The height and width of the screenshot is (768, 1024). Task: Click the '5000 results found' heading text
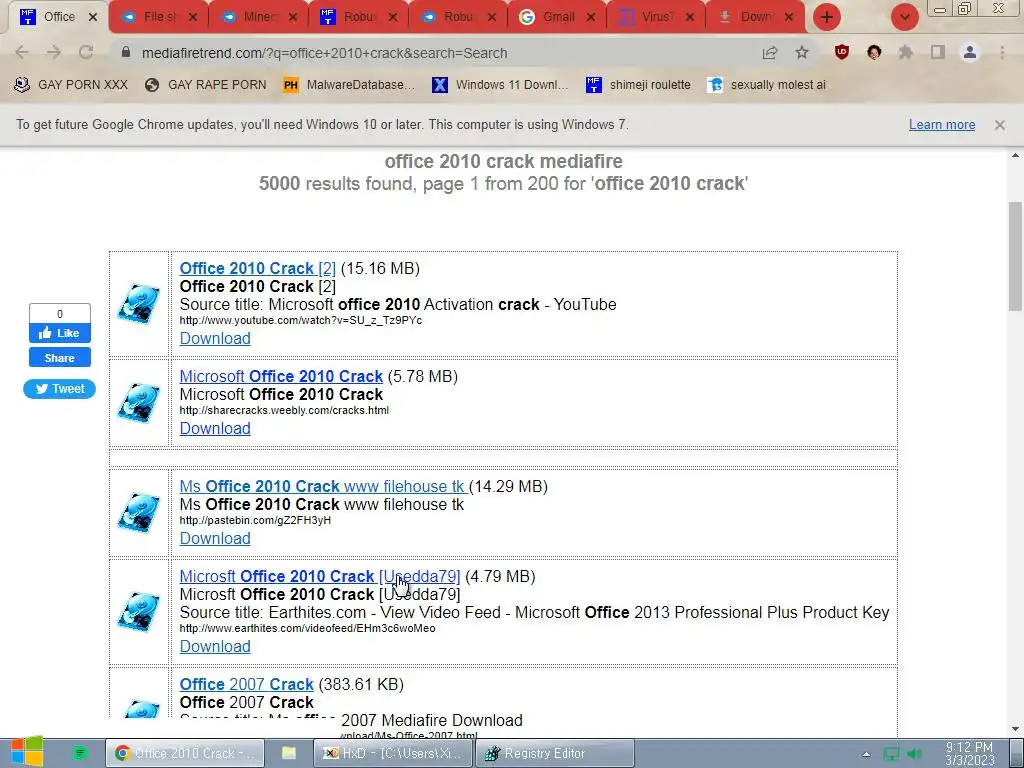[x=503, y=184]
